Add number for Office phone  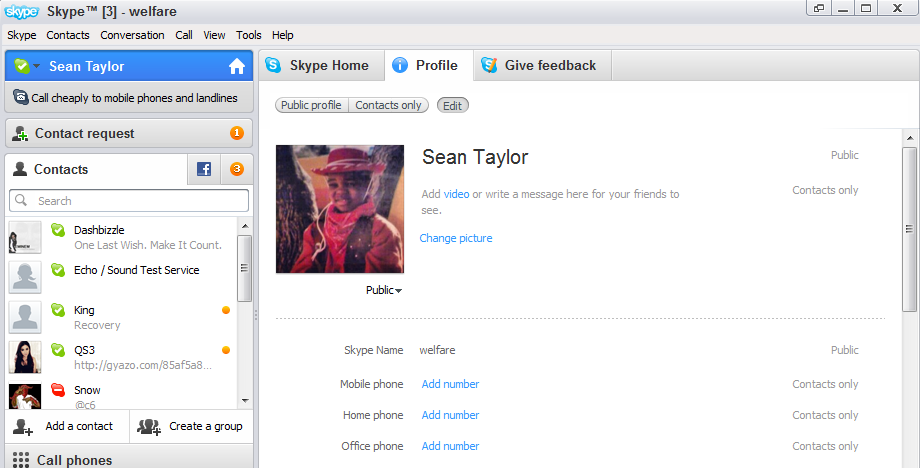(450, 446)
